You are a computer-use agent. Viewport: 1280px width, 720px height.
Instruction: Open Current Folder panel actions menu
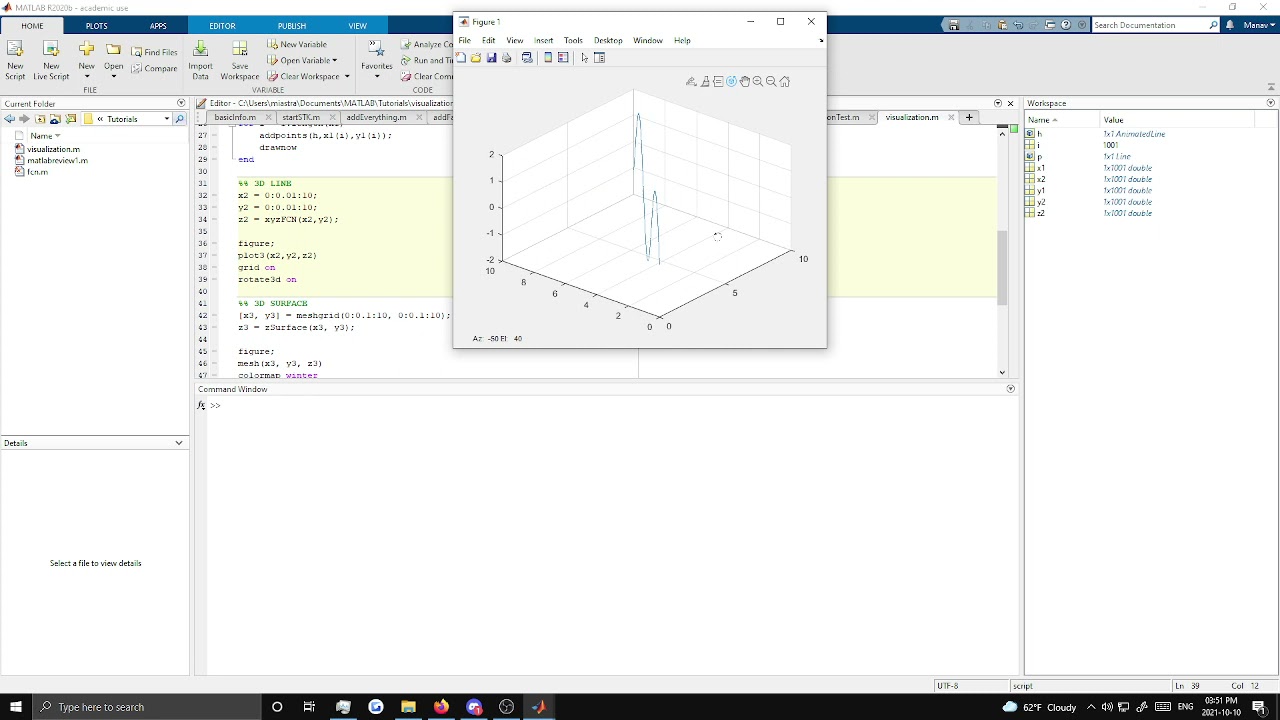coord(181,103)
